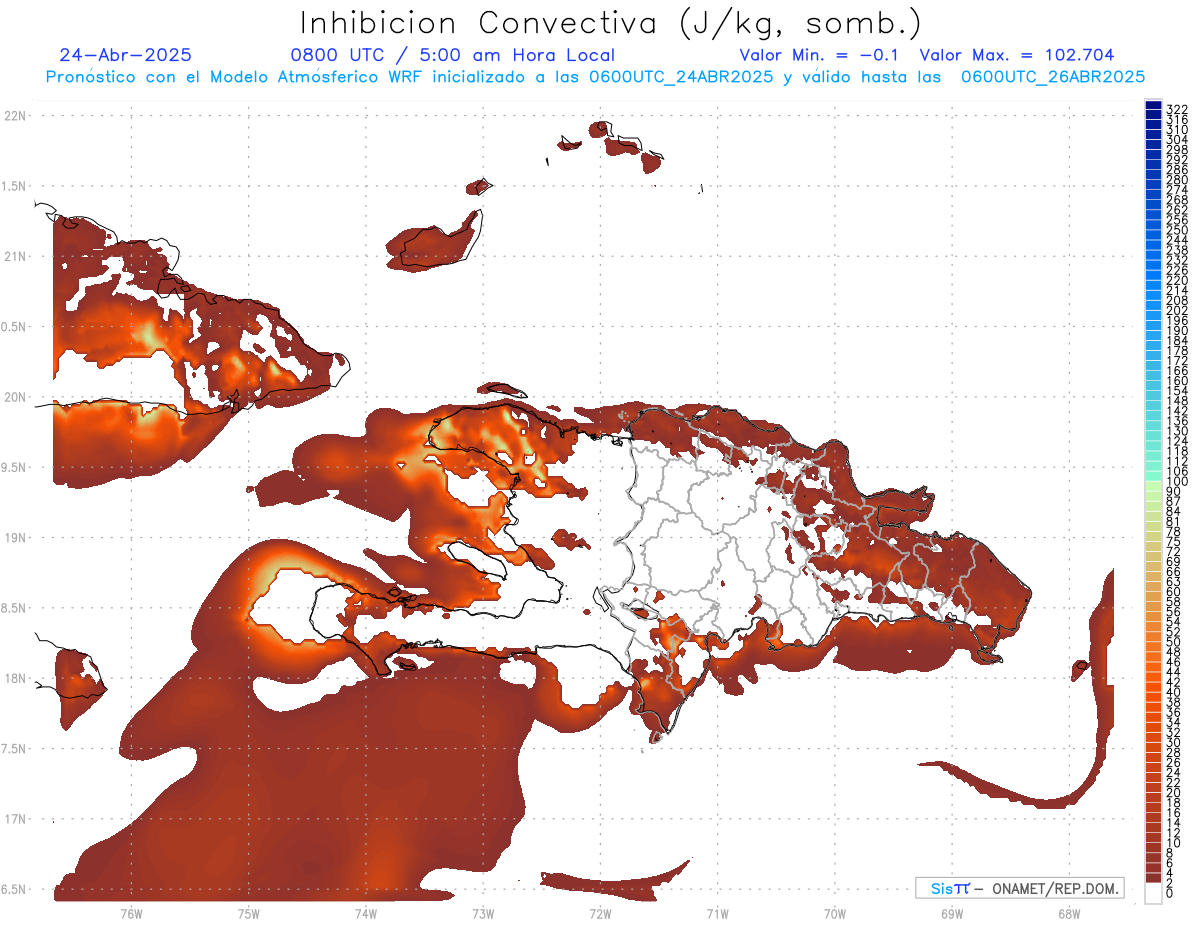Click the 'SisTT - ONAMET/REP.DOM.' credit box
The width and height of the screenshot is (1200, 927).
[x=1019, y=888]
